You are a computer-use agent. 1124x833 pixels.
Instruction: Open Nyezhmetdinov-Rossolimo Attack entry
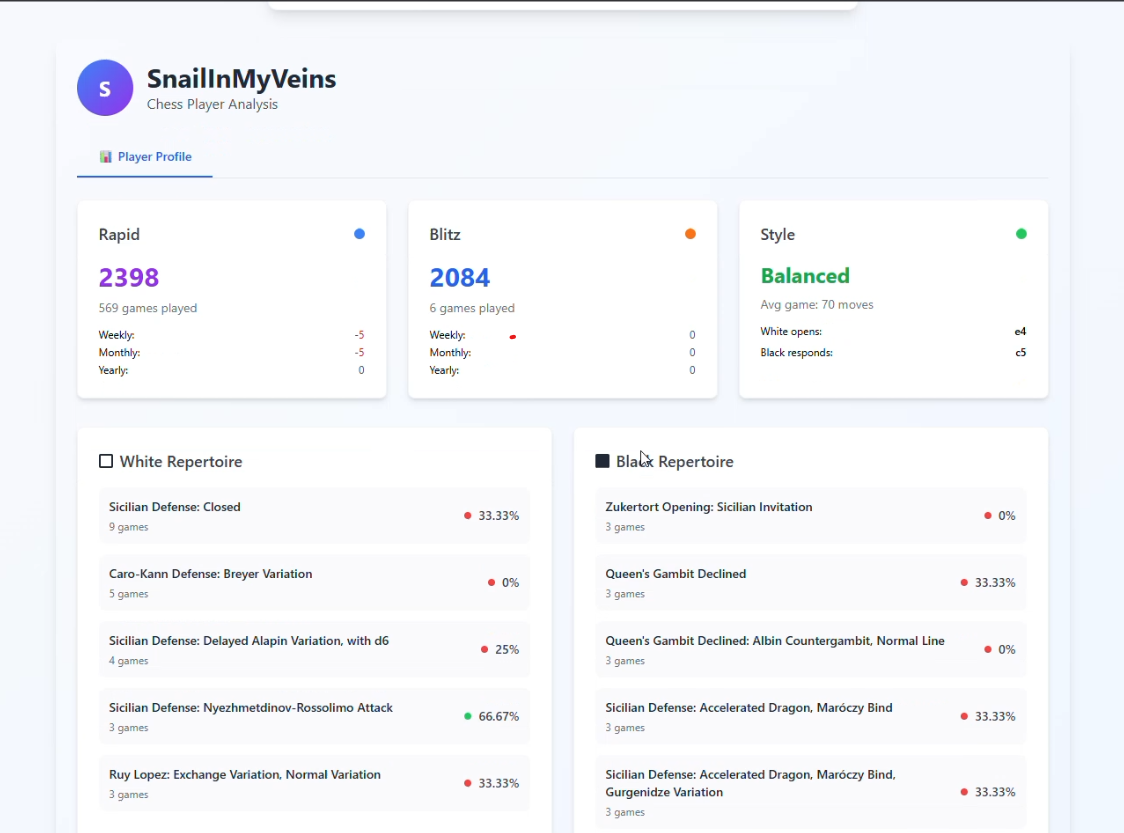[314, 716]
